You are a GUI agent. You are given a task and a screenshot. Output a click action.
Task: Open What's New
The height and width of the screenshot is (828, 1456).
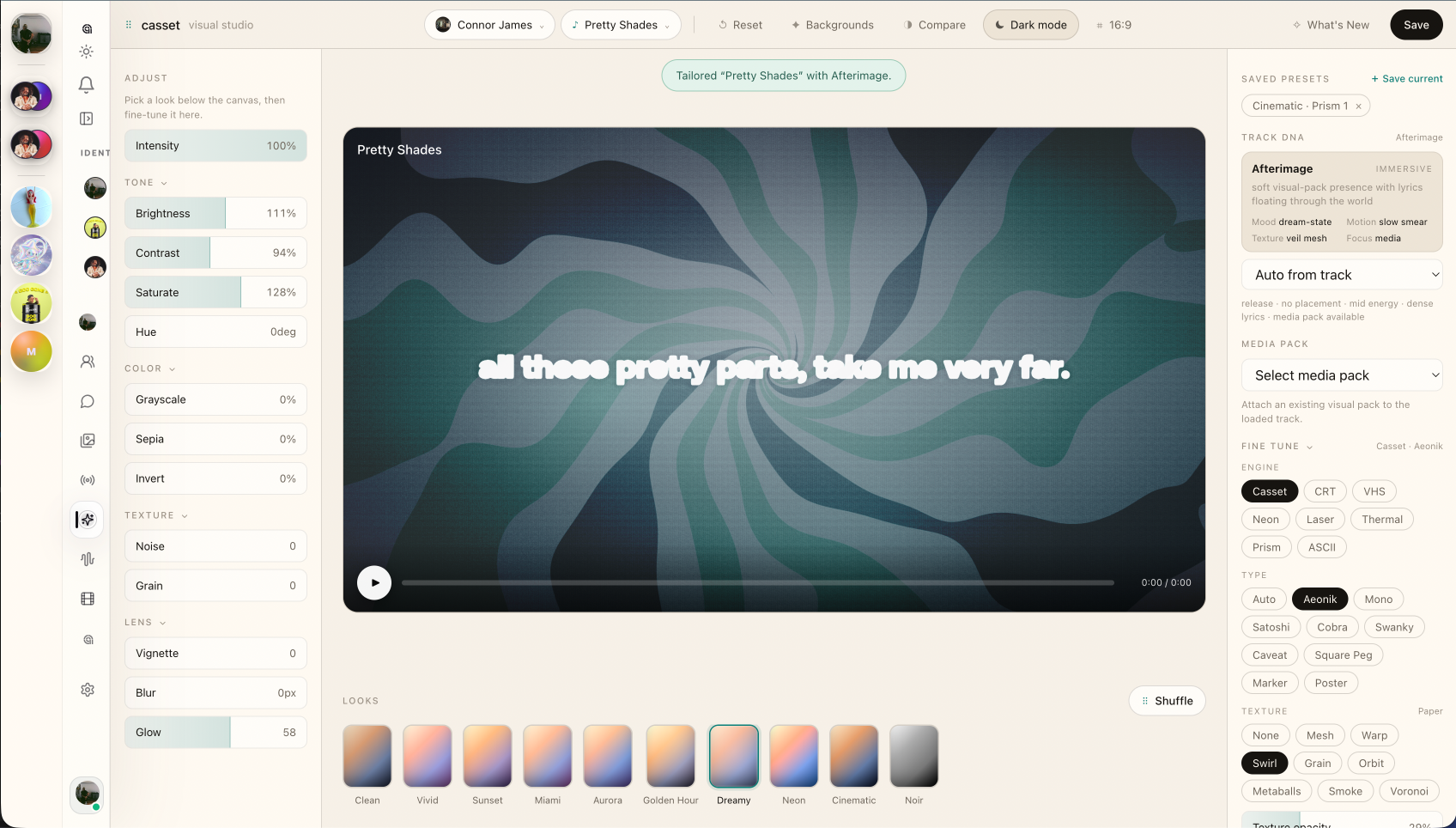(x=1332, y=25)
